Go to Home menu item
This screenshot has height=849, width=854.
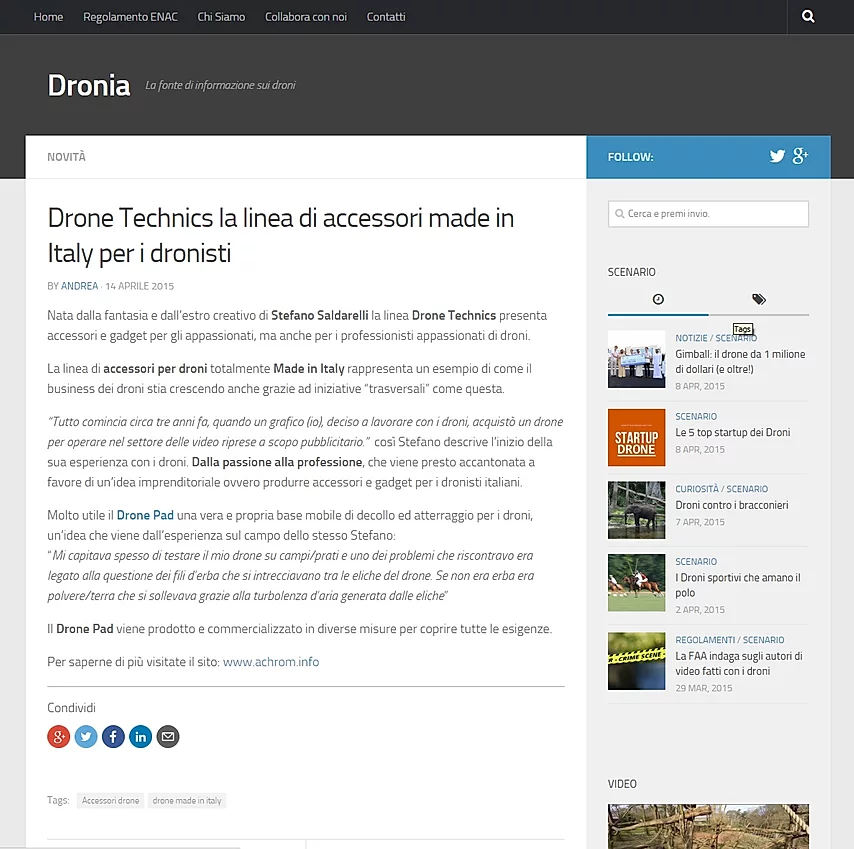click(48, 17)
